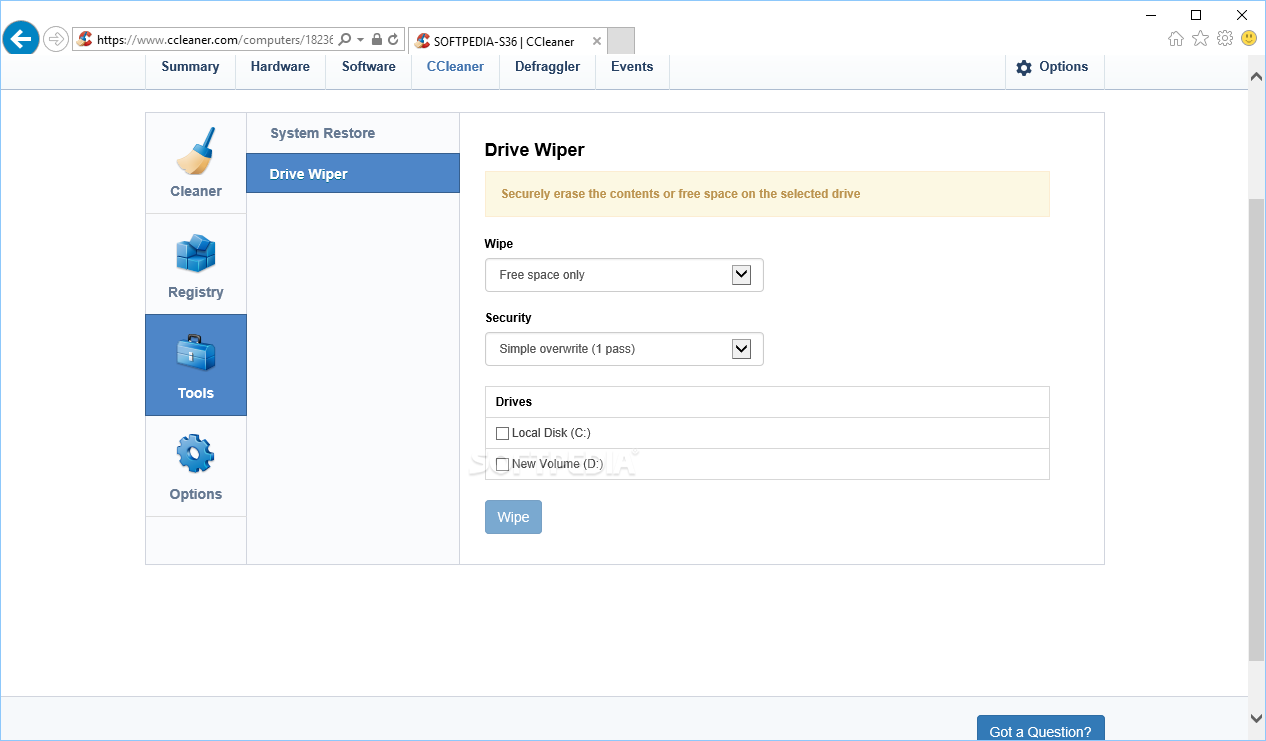Click the scrollbar down arrow
Image resolution: width=1266 pixels, height=741 pixels.
tap(1257, 717)
